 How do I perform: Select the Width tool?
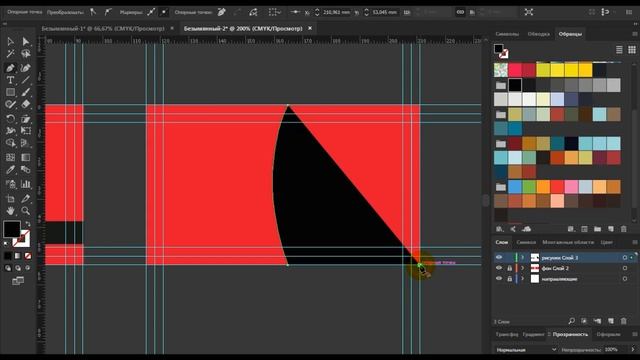click(11, 131)
